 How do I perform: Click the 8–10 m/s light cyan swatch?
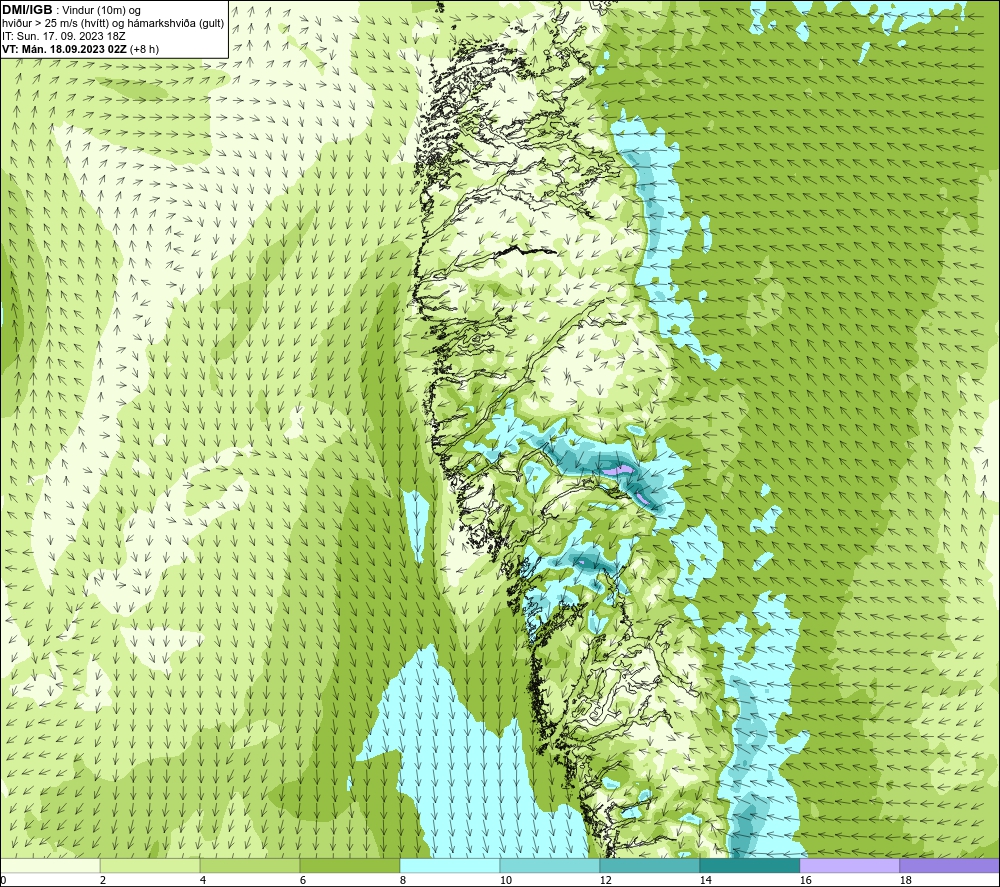[x=450, y=865]
